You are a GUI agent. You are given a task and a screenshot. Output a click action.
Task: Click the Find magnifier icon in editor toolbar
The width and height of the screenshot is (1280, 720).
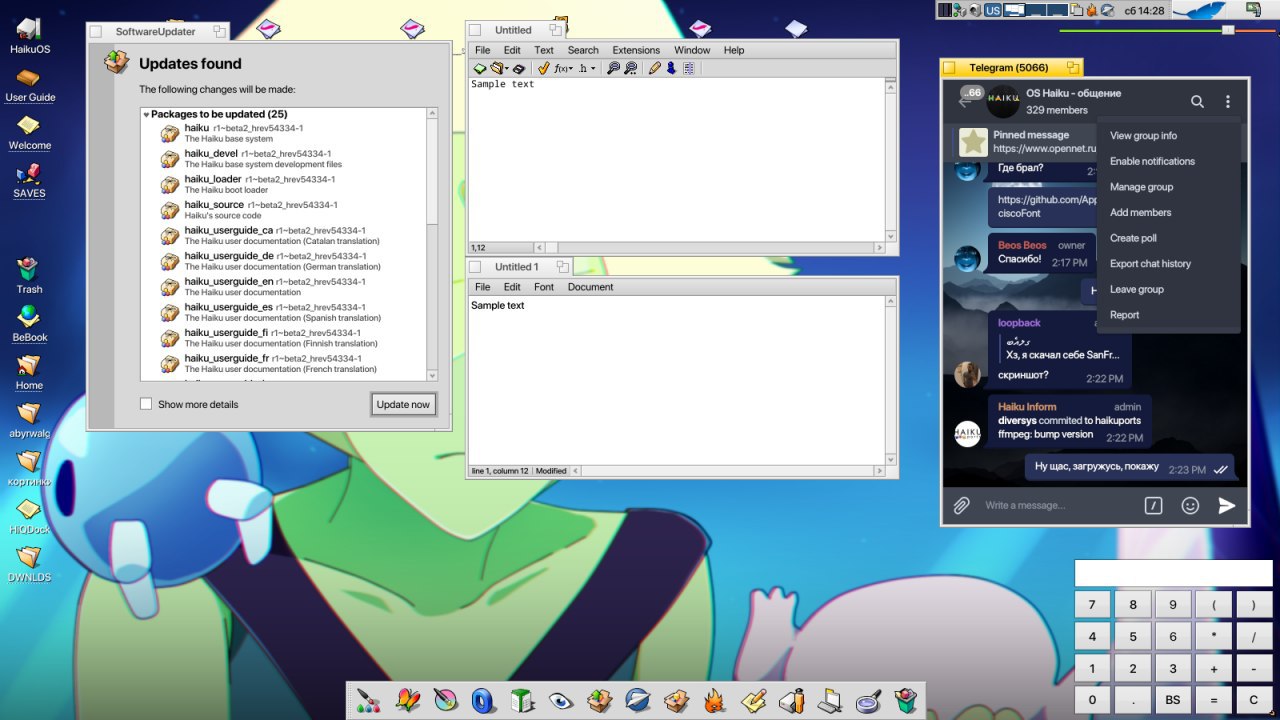[614, 69]
